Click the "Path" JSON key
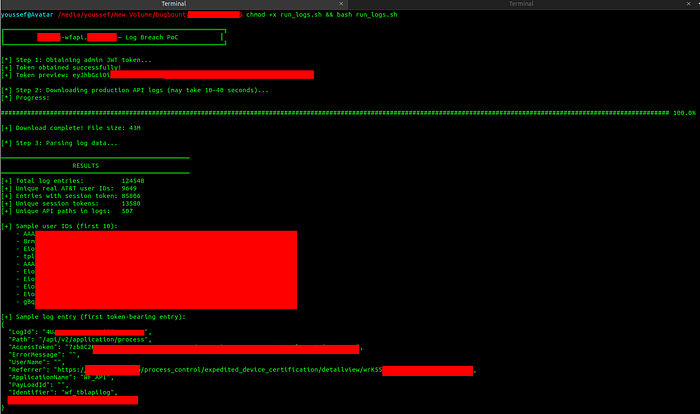Viewport: 700px width, 414px height. tap(21, 340)
